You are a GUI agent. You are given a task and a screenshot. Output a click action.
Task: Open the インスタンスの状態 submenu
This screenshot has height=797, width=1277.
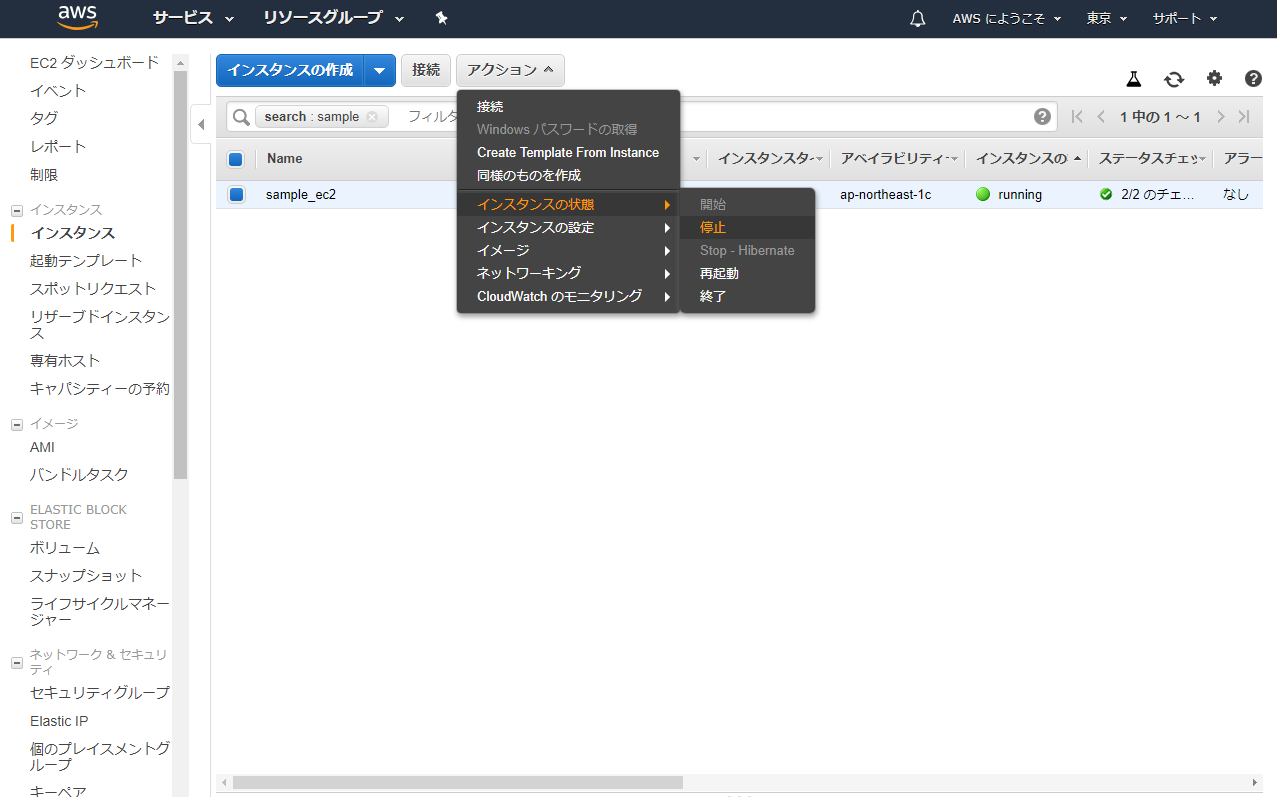568,204
